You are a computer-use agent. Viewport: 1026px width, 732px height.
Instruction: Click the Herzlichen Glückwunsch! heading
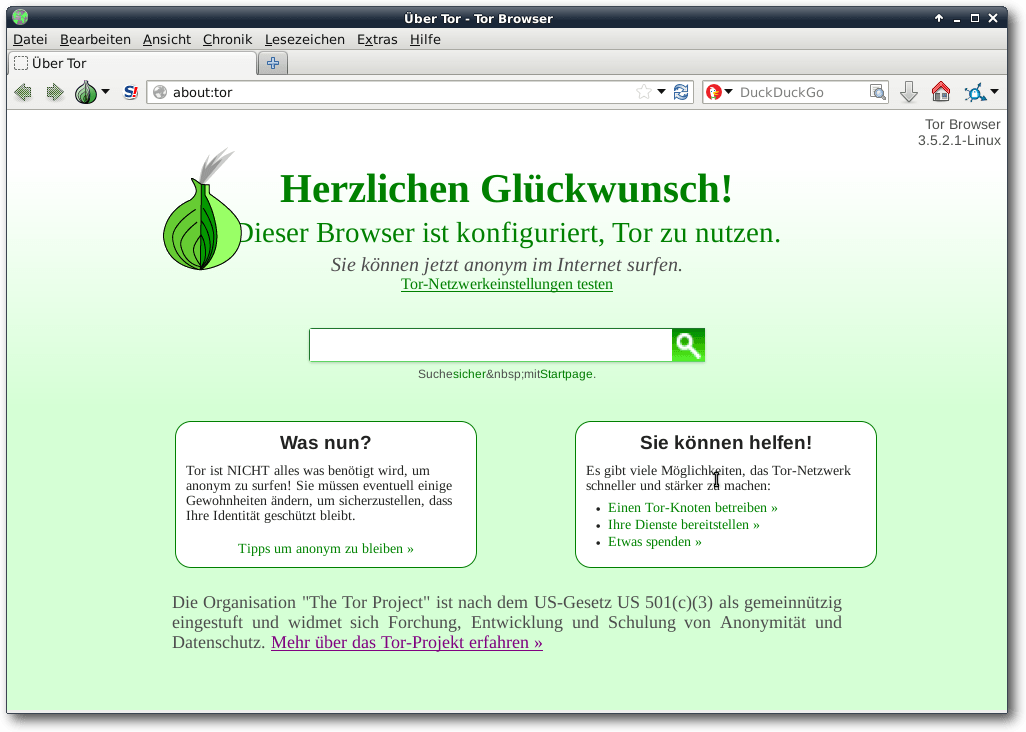(506, 188)
